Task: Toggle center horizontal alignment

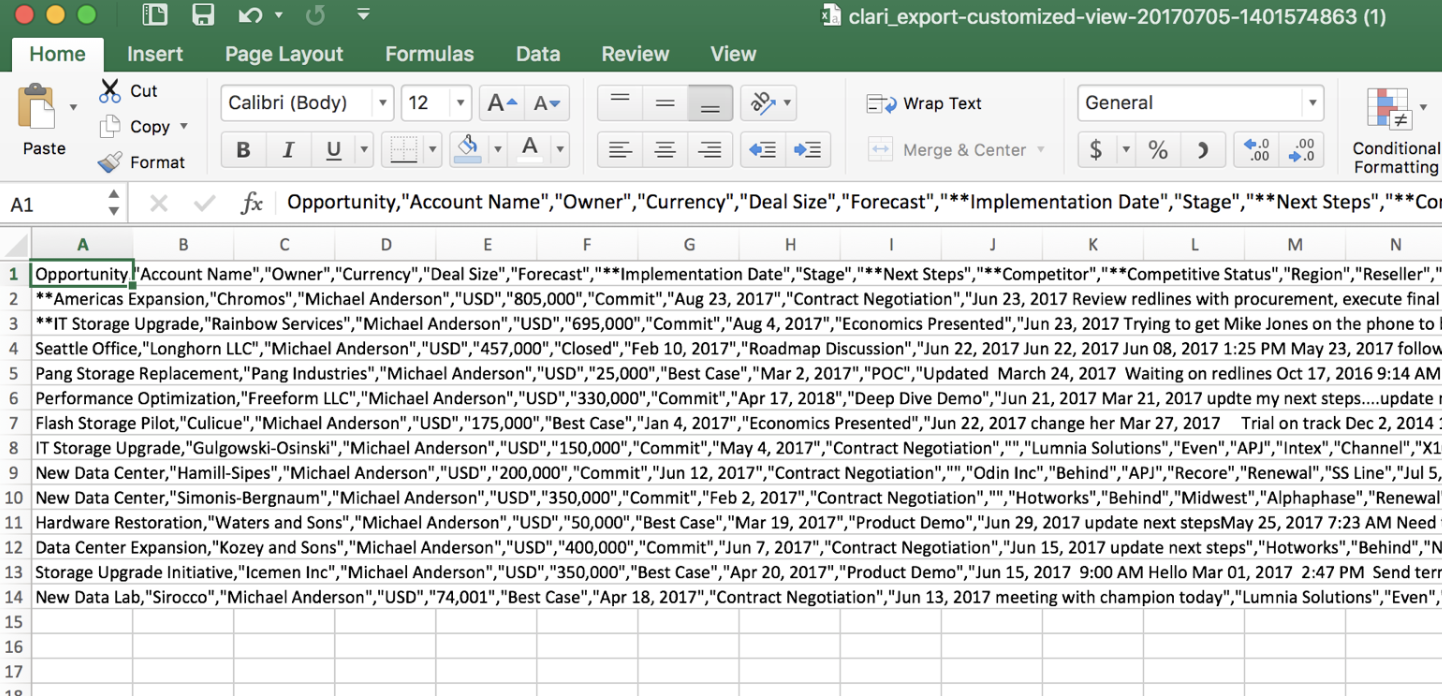Action: (665, 150)
